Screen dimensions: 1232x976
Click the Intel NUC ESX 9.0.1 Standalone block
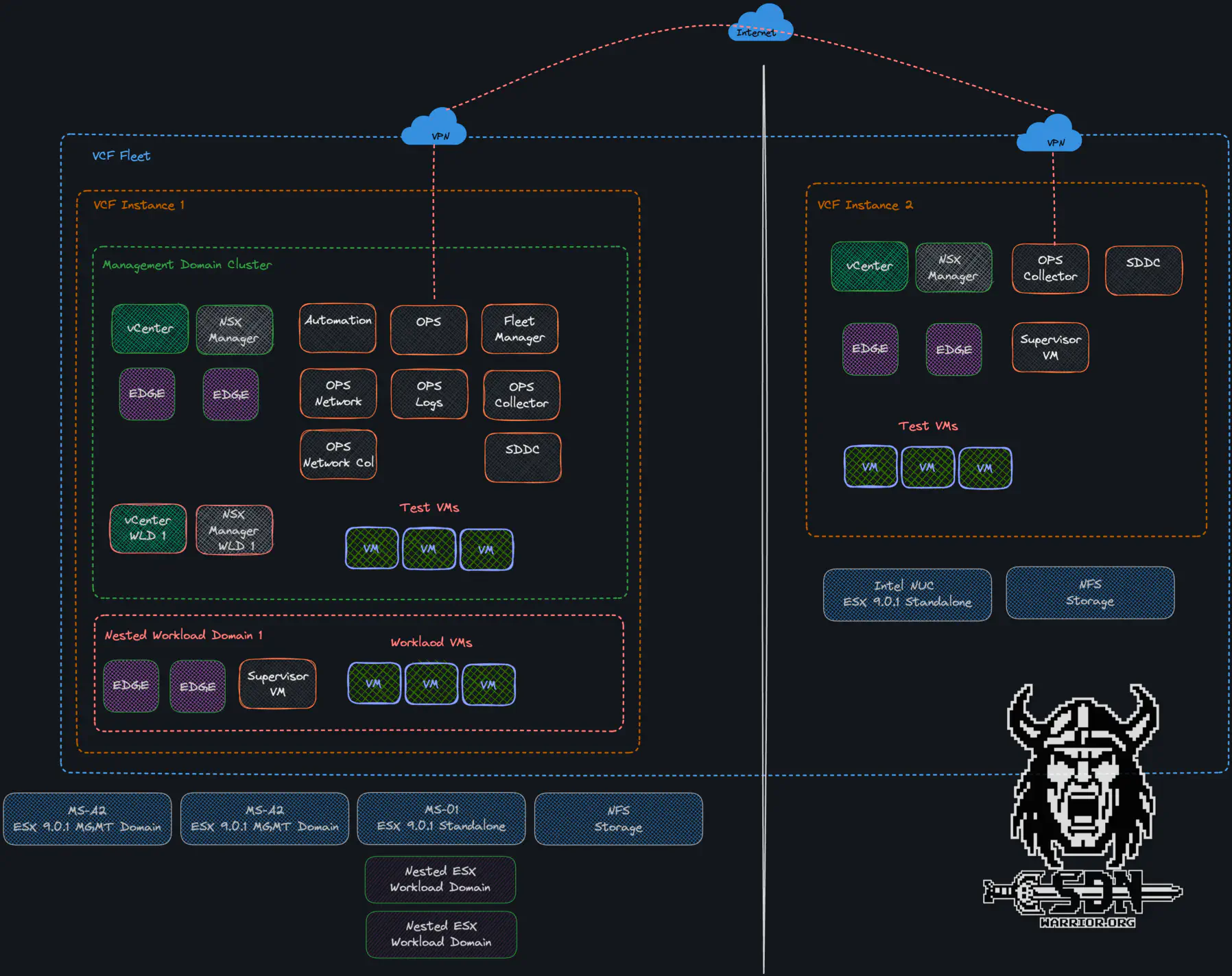[x=907, y=594]
